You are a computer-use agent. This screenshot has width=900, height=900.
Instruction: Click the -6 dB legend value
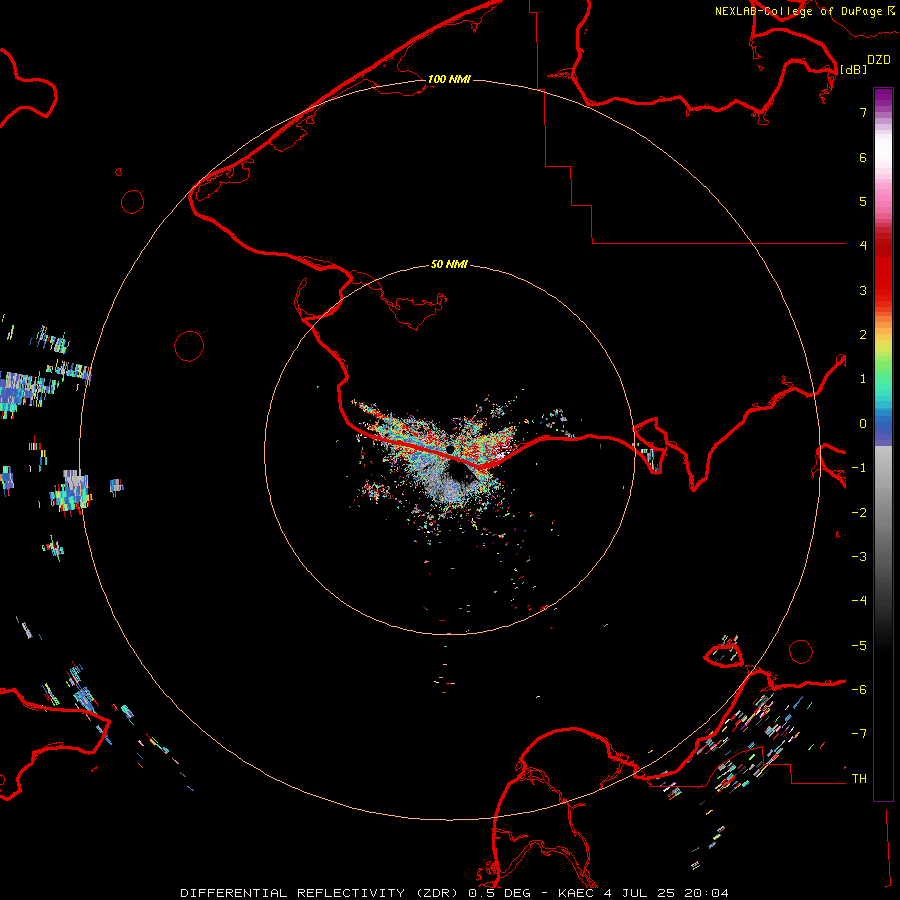(x=859, y=690)
